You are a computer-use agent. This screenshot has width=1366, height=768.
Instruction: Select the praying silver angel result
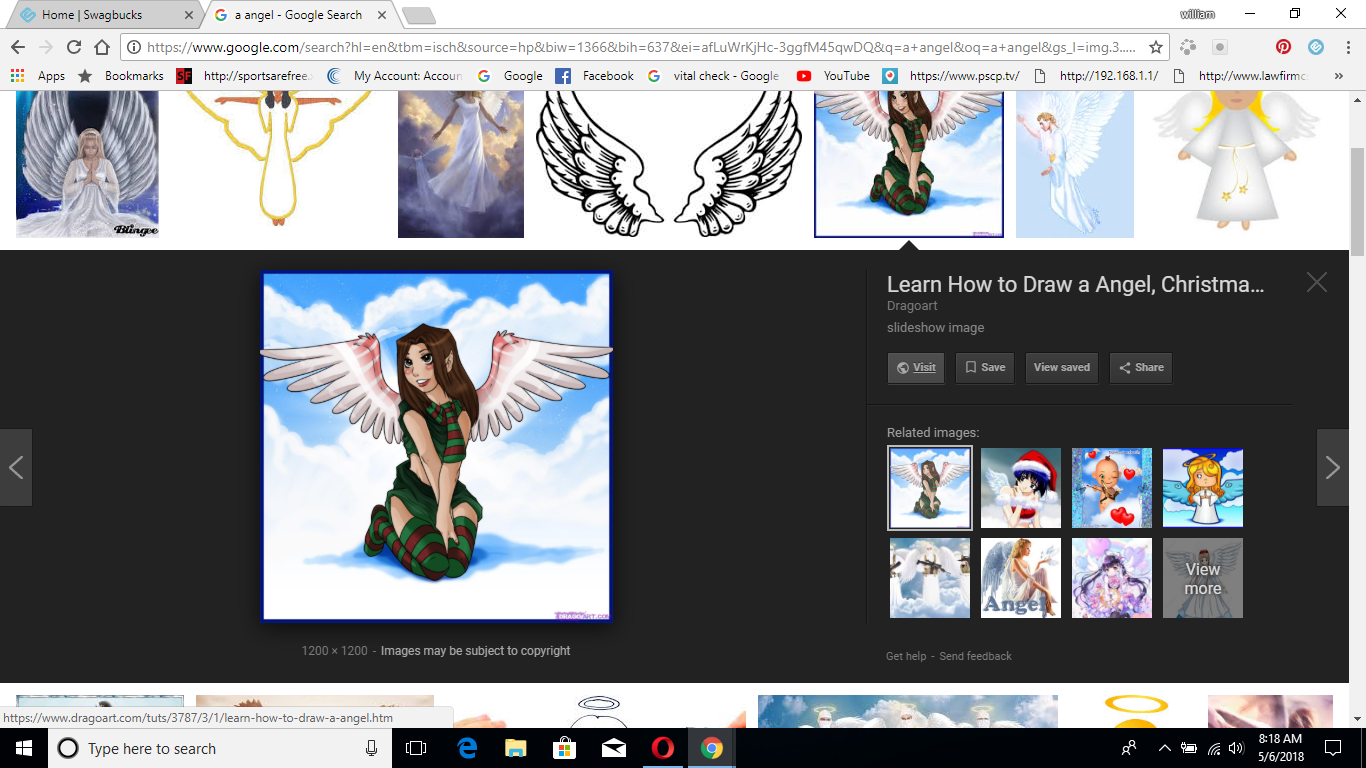point(87,164)
